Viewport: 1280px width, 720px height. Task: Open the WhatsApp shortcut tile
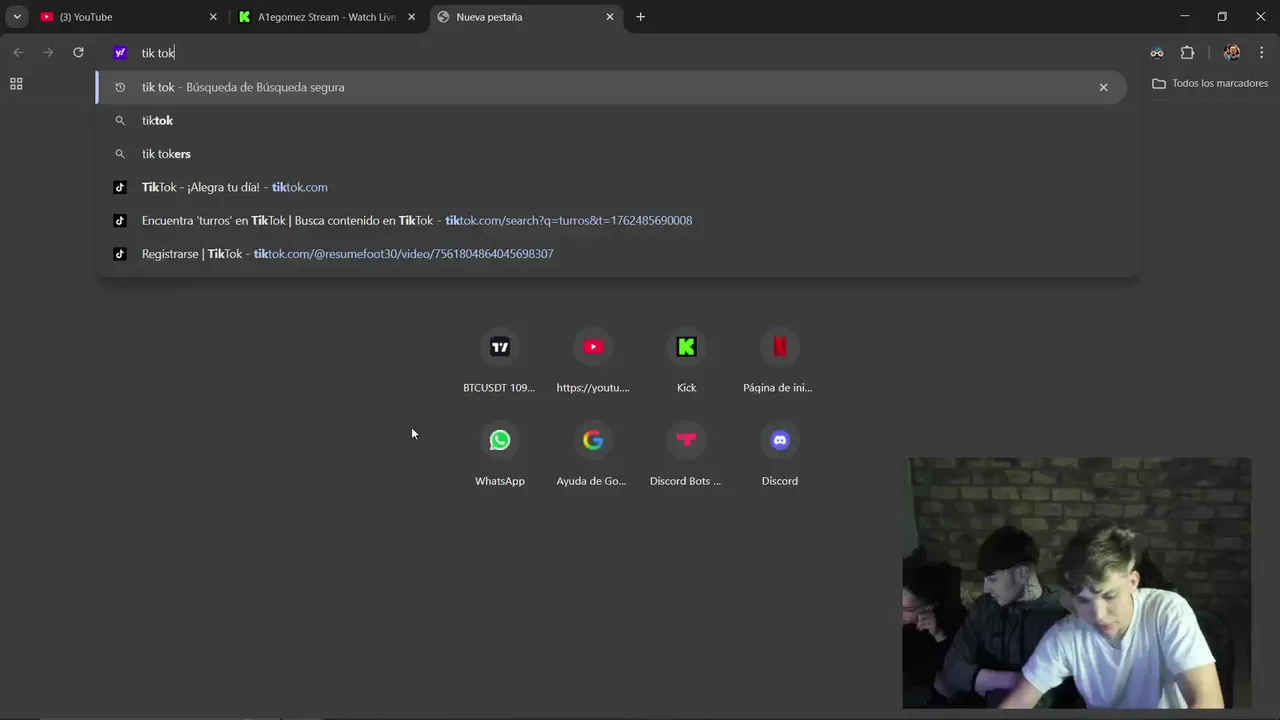(x=500, y=454)
